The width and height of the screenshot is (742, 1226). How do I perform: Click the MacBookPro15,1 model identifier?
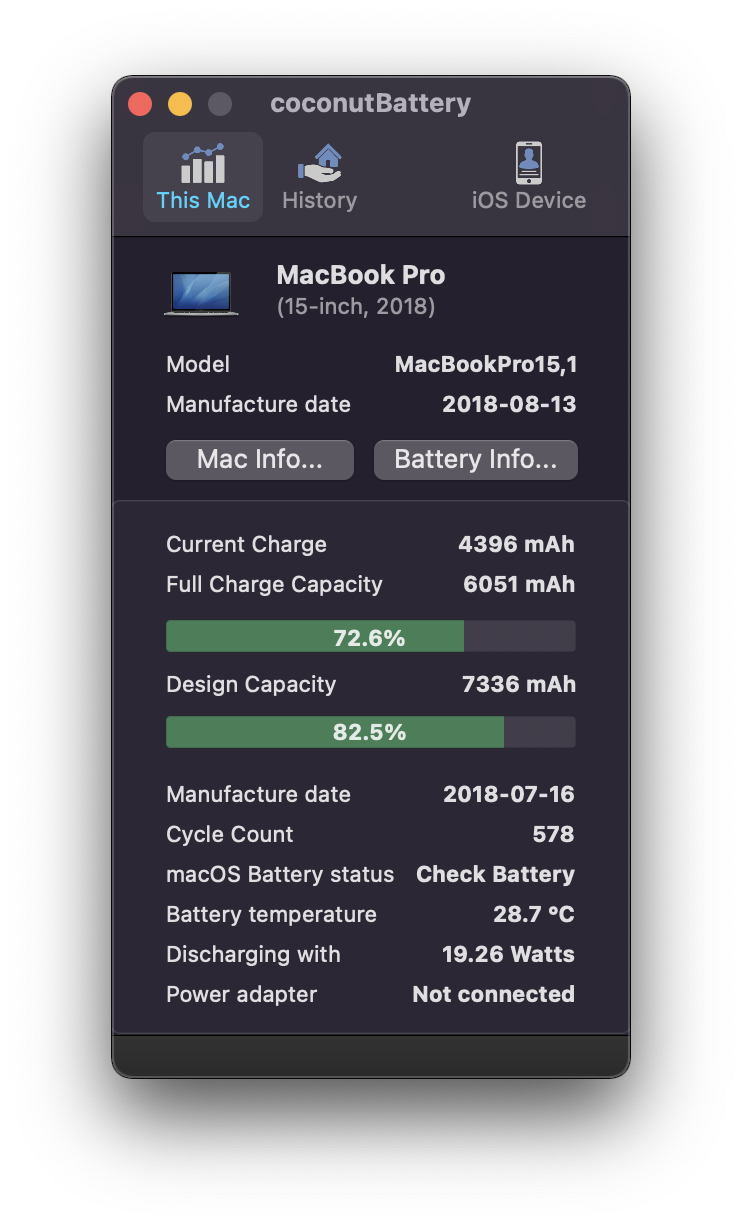point(486,364)
